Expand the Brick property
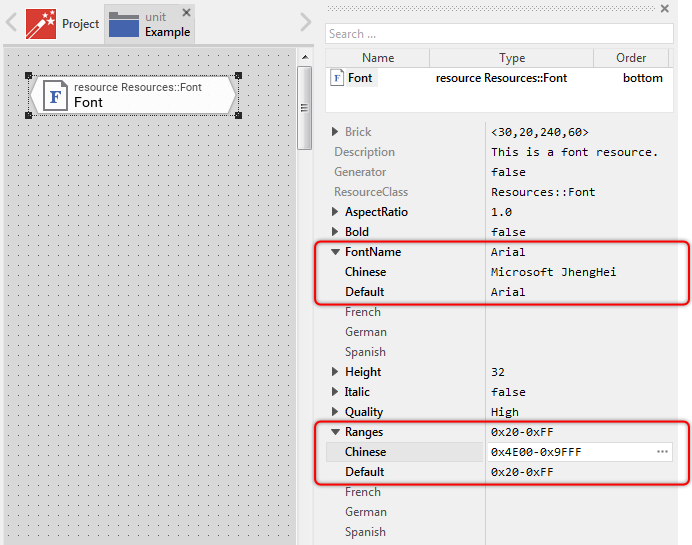This screenshot has height=545, width=692. pos(335,132)
